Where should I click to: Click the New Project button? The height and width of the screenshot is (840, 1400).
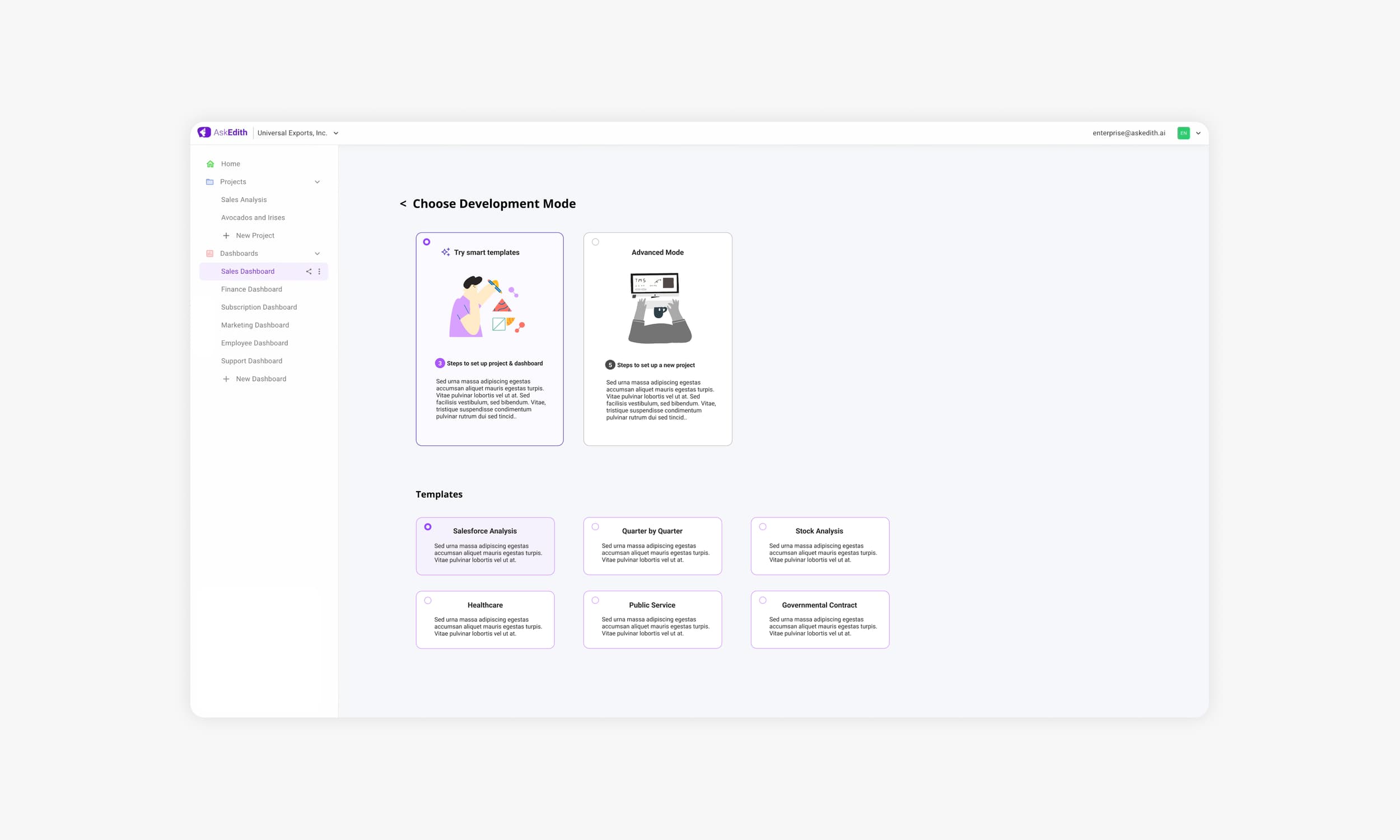pos(249,235)
